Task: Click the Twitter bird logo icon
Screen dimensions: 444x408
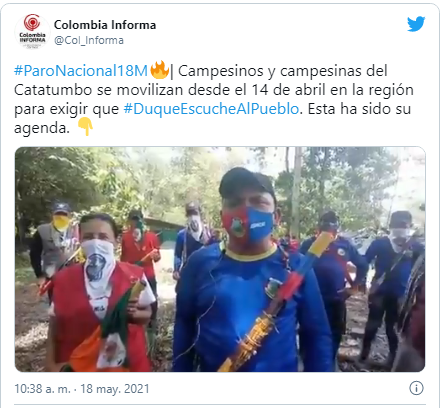Action: click(x=416, y=24)
